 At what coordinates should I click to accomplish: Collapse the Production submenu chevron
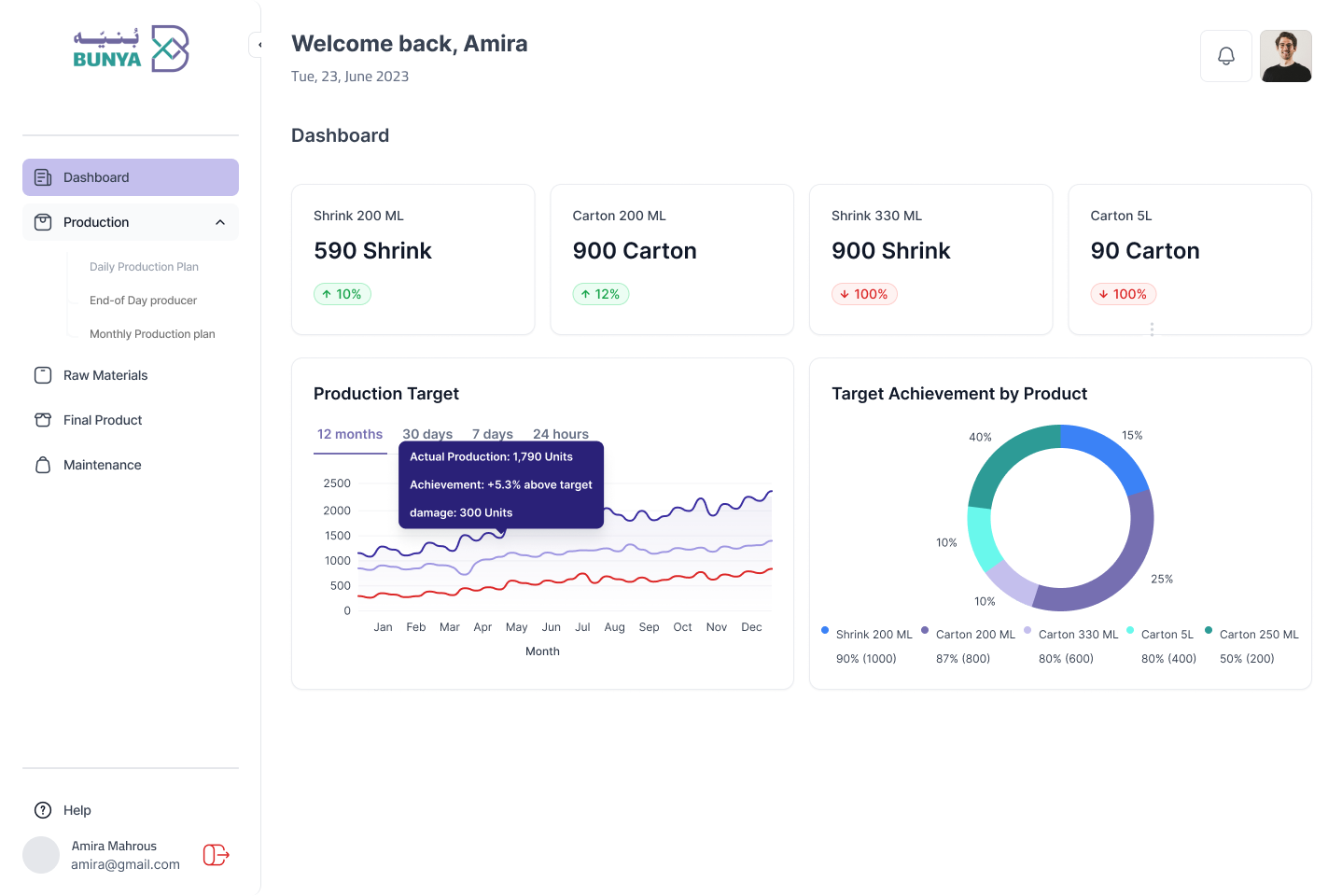click(220, 222)
